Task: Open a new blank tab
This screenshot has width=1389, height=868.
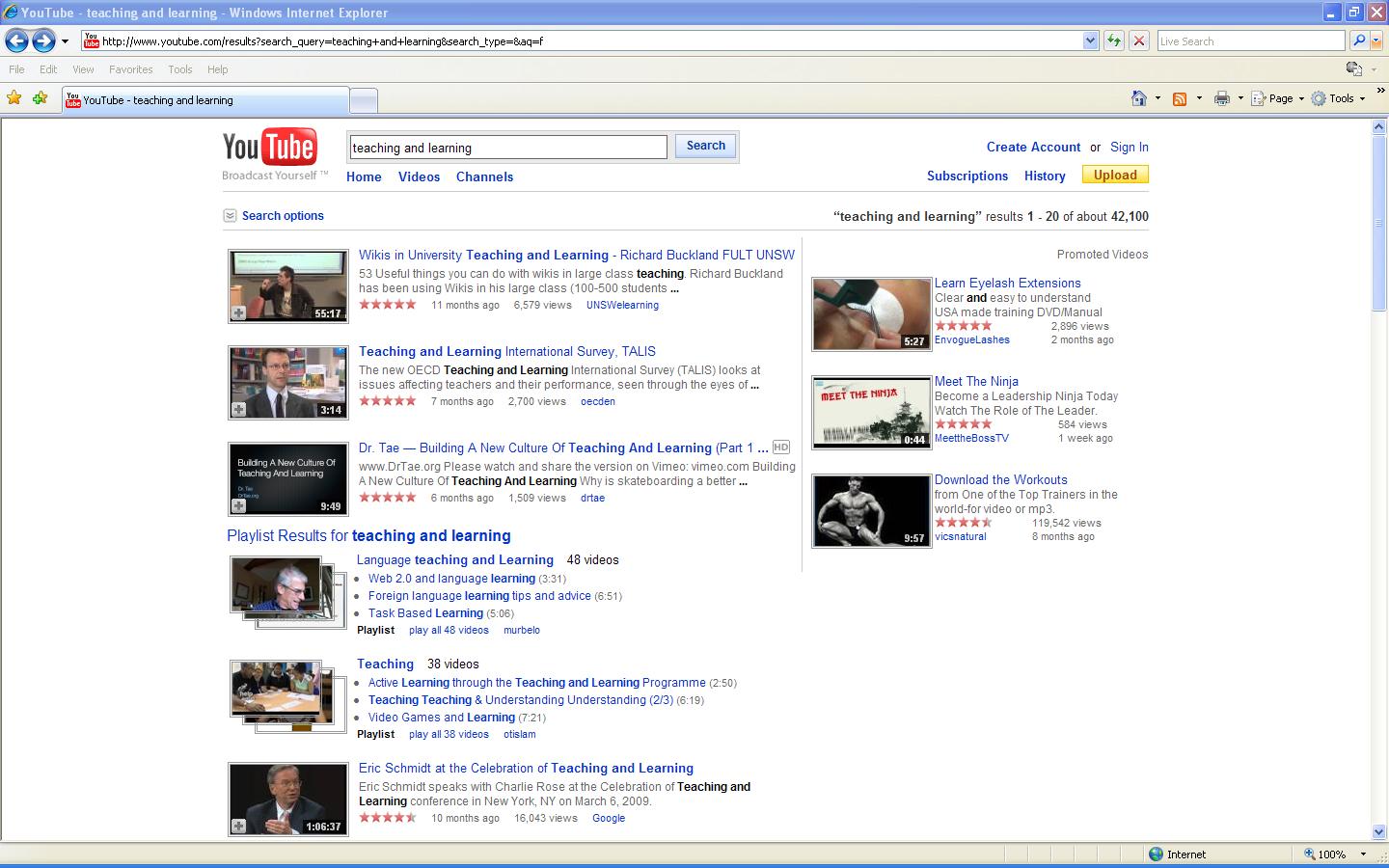Action: [363, 100]
